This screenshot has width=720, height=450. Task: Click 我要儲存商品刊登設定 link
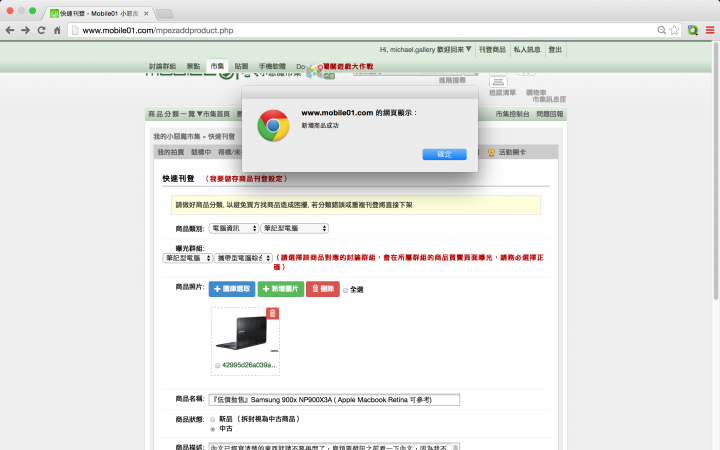pyautogui.click(x=246, y=179)
